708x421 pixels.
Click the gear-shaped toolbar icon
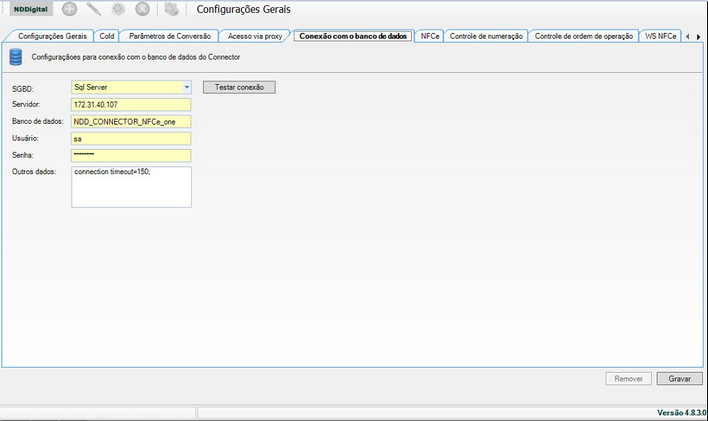point(118,10)
